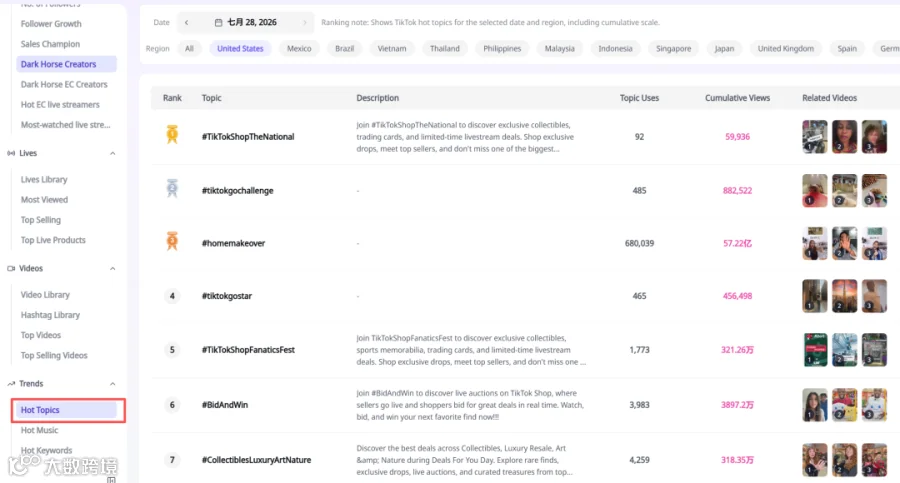The image size is (900, 483).
Task: Open Top Selling Videos in sidebar
Action: pyautogui.click(x=54, y=355)
